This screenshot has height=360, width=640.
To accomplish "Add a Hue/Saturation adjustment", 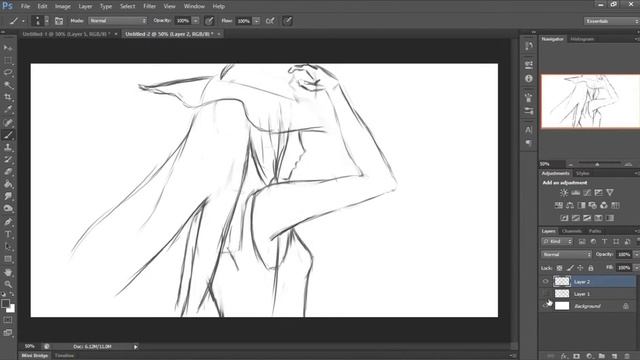I will [558, 205].
